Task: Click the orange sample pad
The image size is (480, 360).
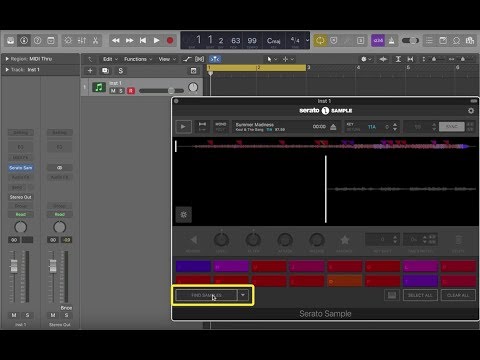Action: coord(344,281)
